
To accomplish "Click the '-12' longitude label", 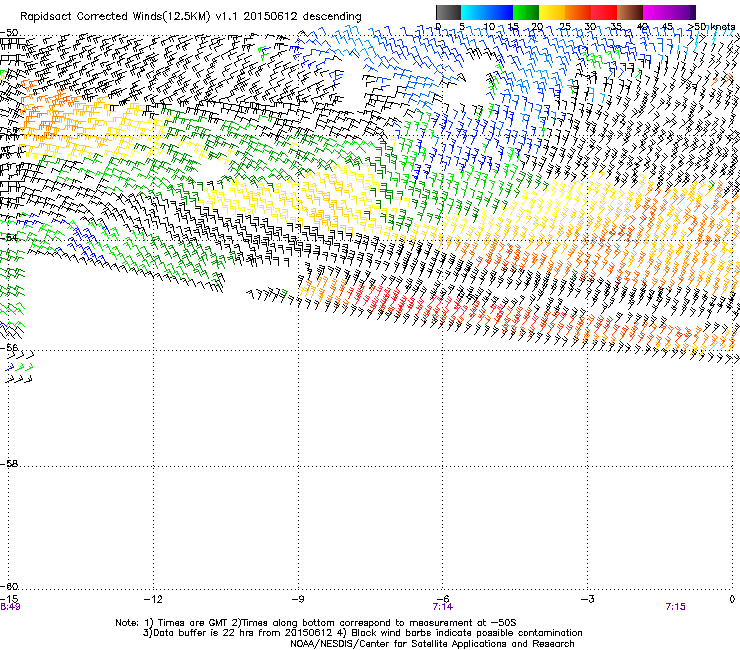I will pos(153,599).
